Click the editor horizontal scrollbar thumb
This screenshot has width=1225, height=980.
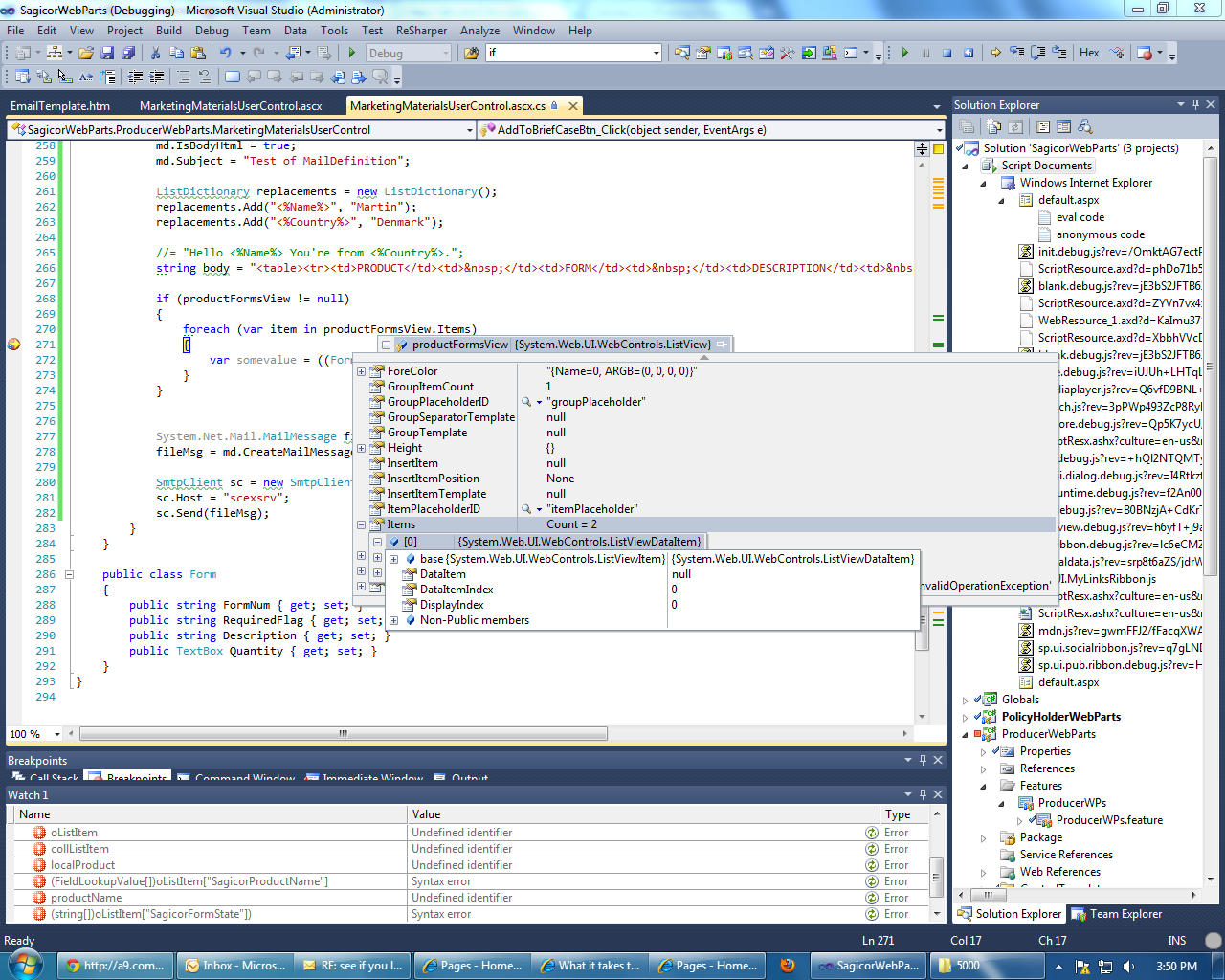pos(343,734)
